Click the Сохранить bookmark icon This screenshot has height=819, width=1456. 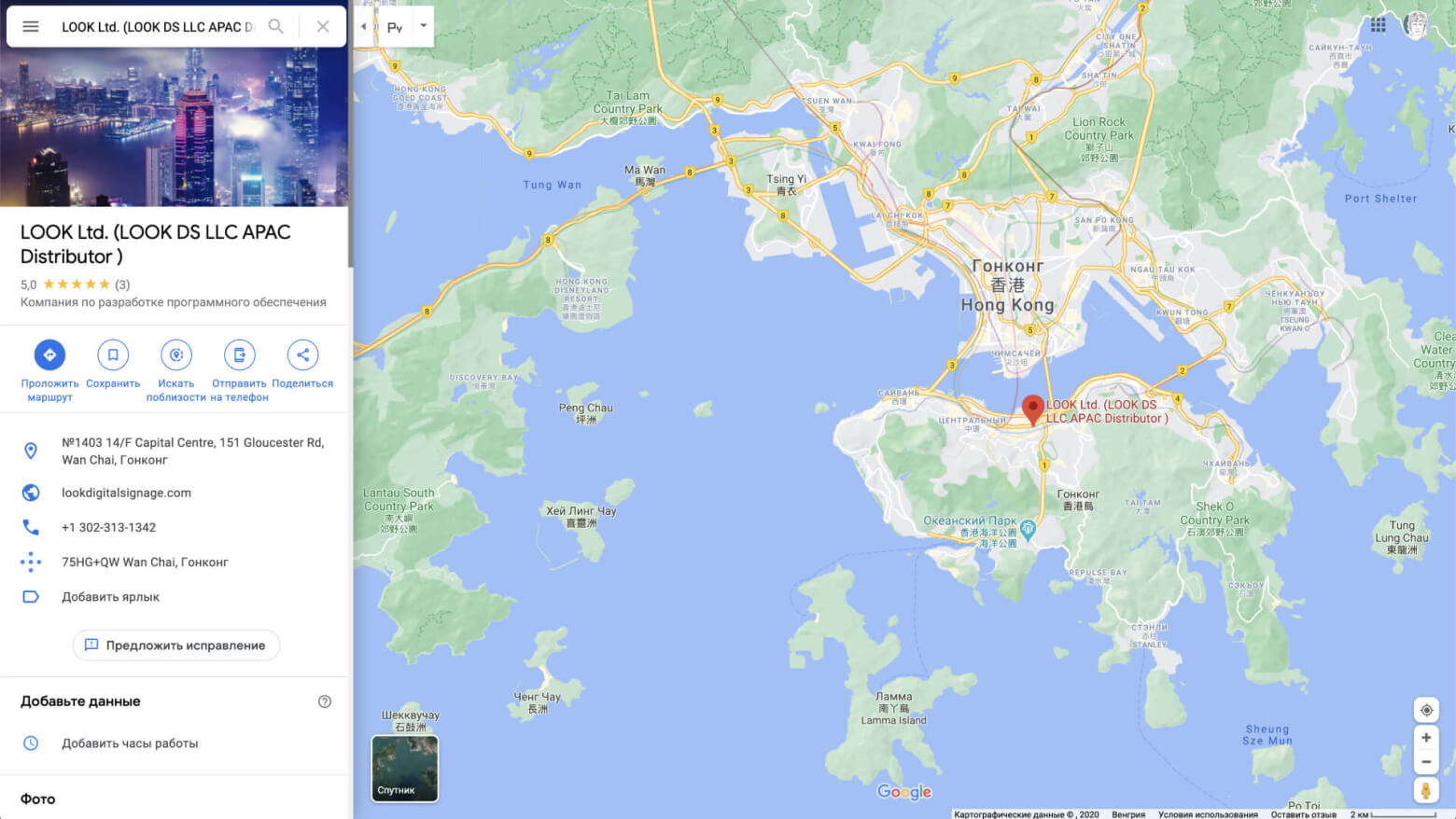click(x=113, y=354)
